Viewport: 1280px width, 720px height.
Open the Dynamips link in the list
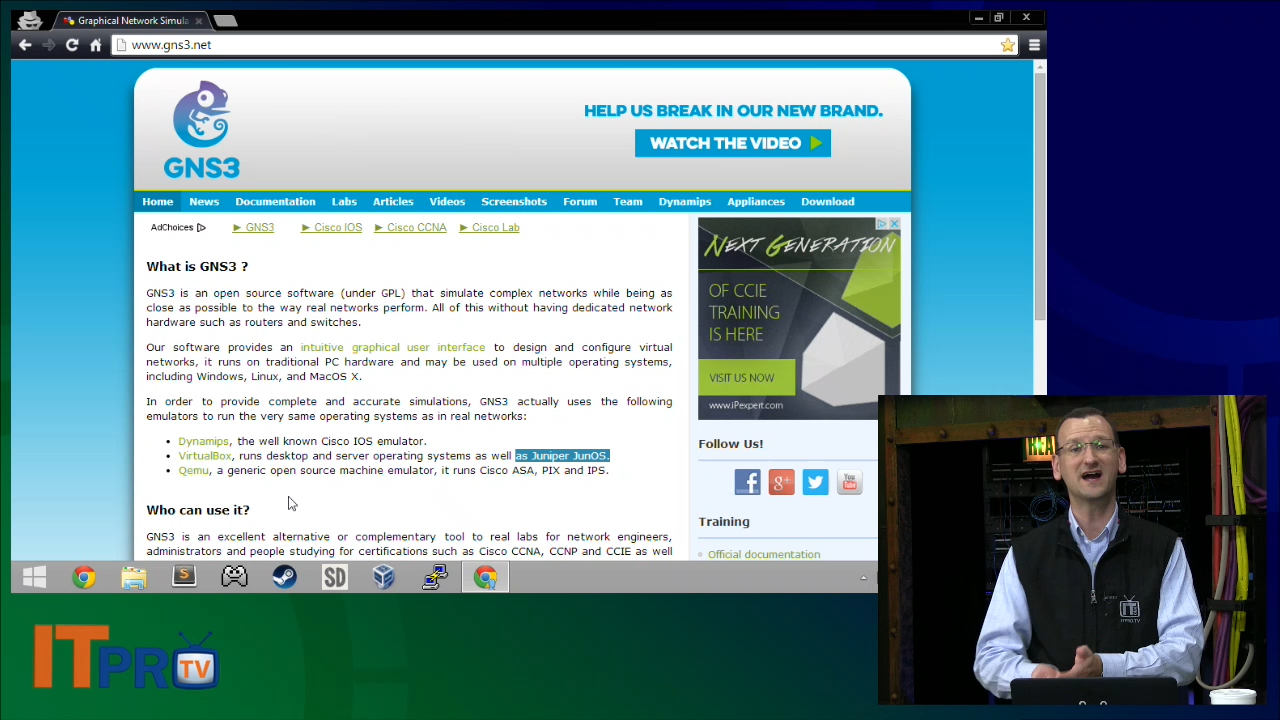click(204, 441)
